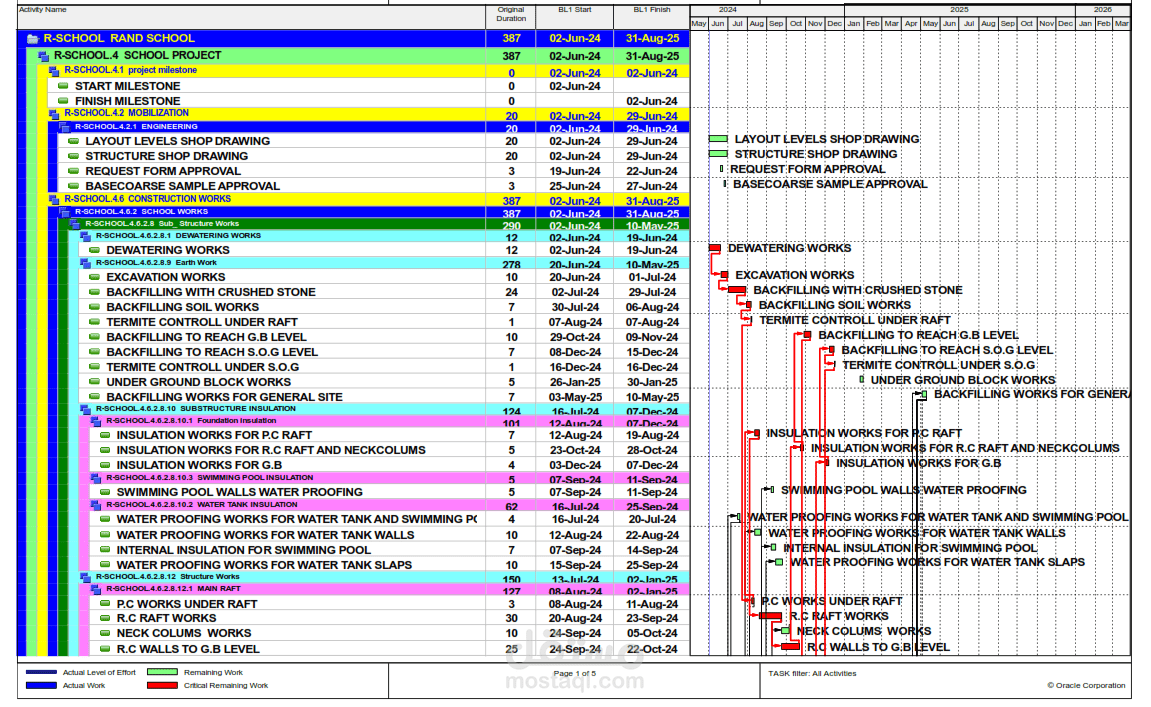Click the folder icon beside R-SCHOOL RAND SCHOOL
Screen dimensions: 1151x707
(32, 39)
